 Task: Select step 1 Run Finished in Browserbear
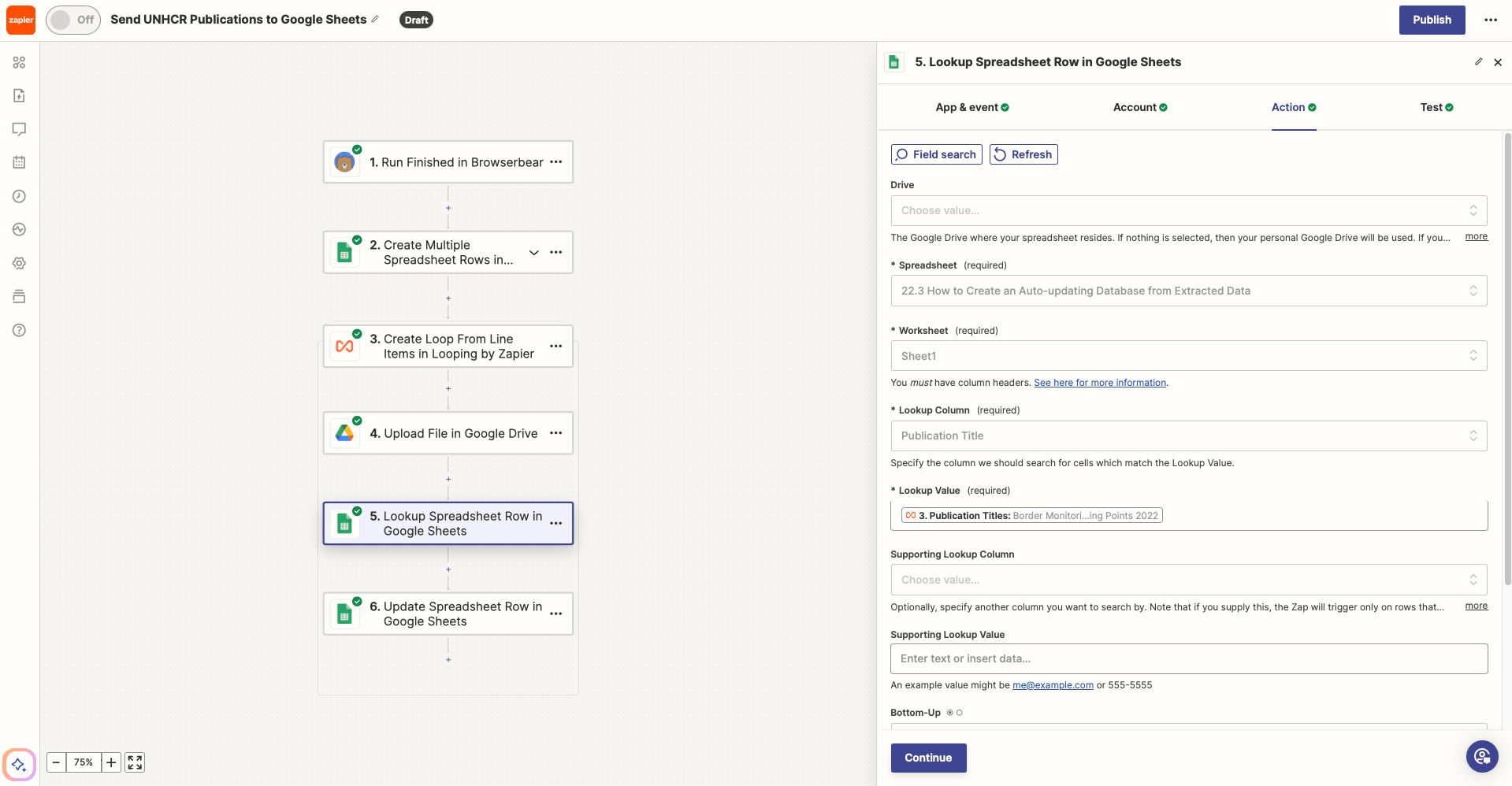point(448,162)
